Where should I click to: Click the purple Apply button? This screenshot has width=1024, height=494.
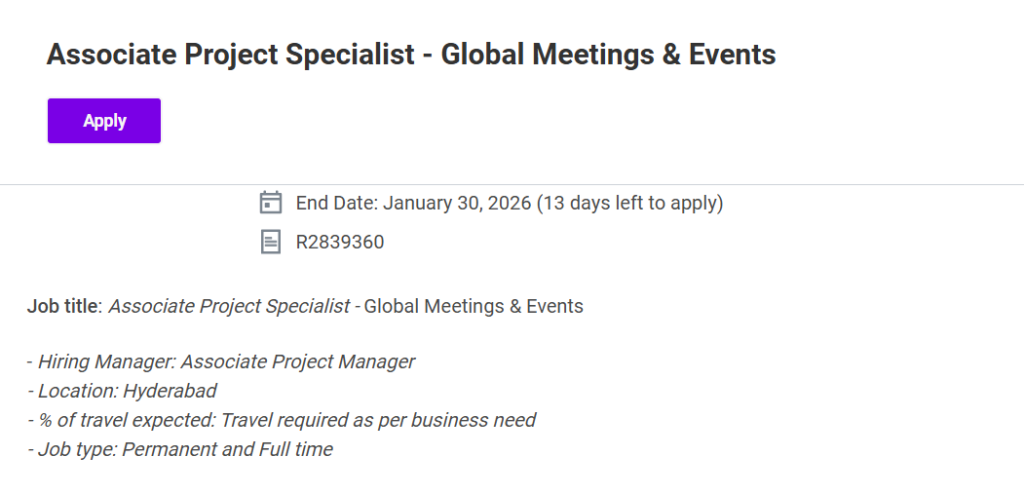point(104,121)
